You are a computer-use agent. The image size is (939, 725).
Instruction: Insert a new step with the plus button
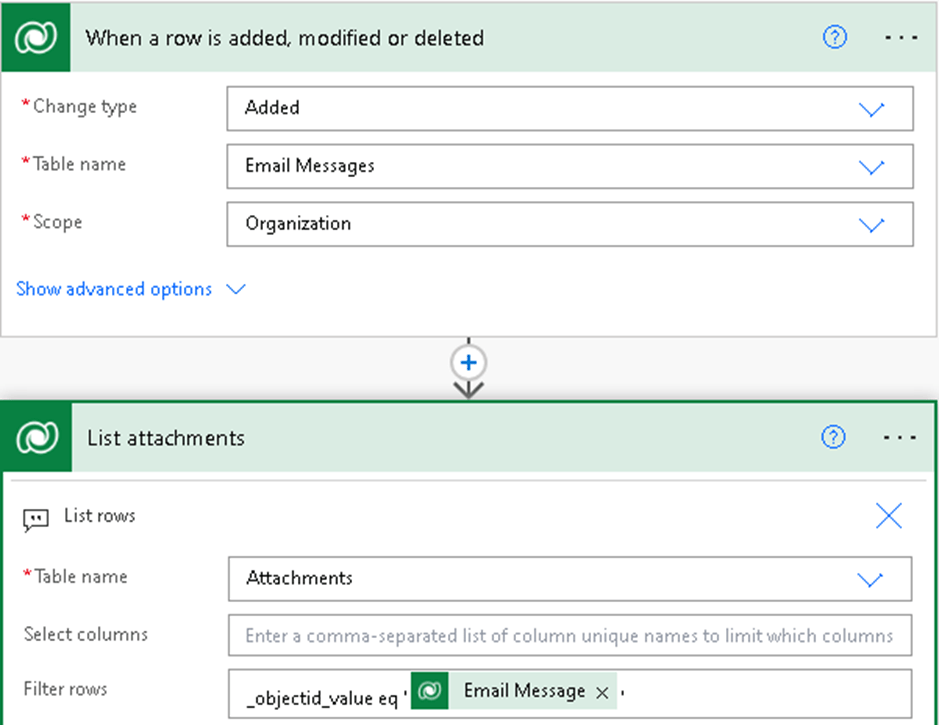pos(469,363)
